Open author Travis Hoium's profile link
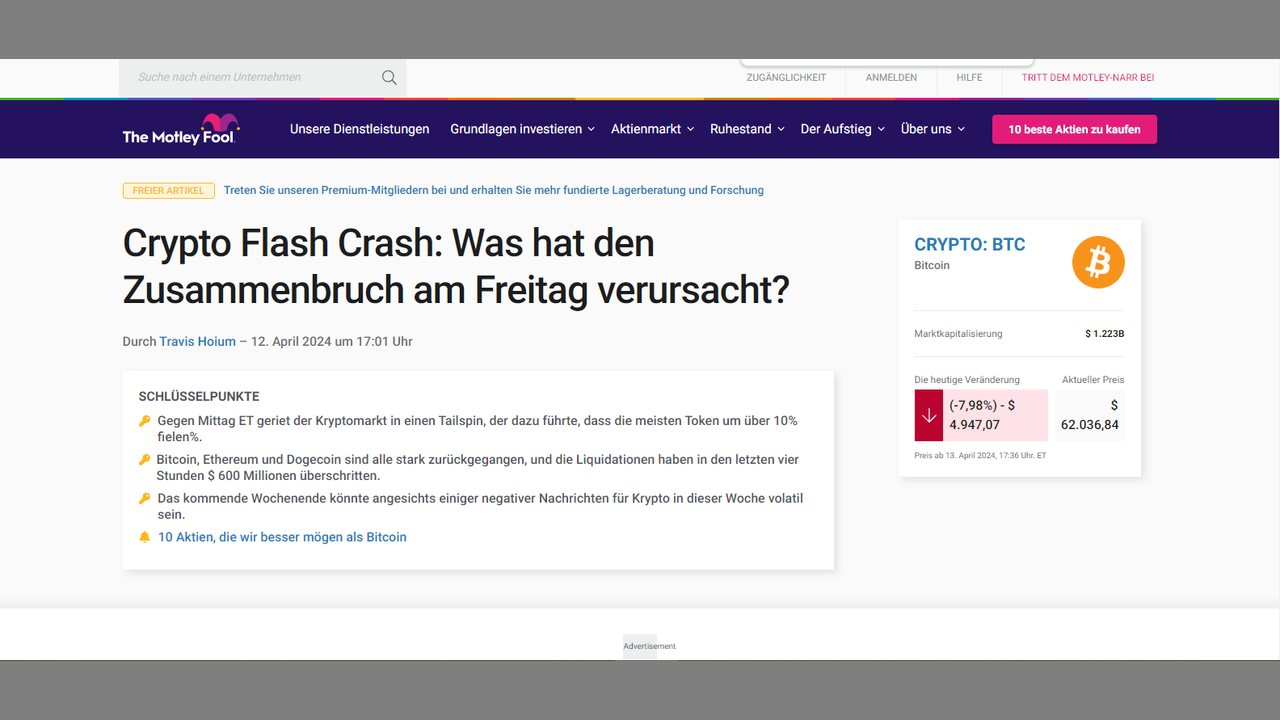Image resolution: width=1280 pixels, height=720 pixels. [197, 342]
